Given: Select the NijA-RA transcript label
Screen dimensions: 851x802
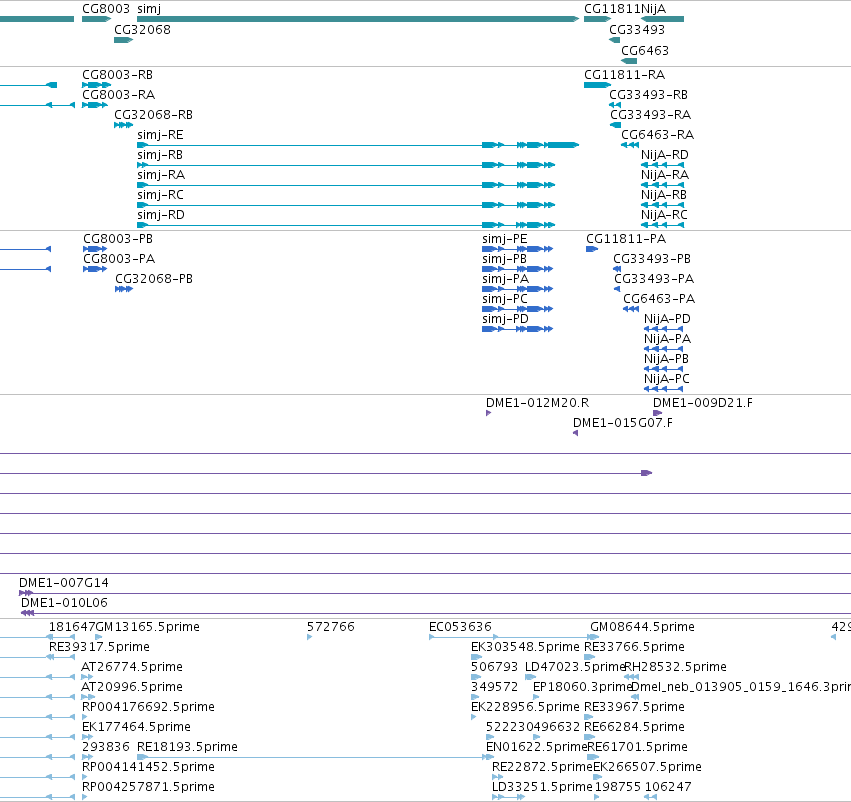Looking at the screenshot, I should coord(665,175).
